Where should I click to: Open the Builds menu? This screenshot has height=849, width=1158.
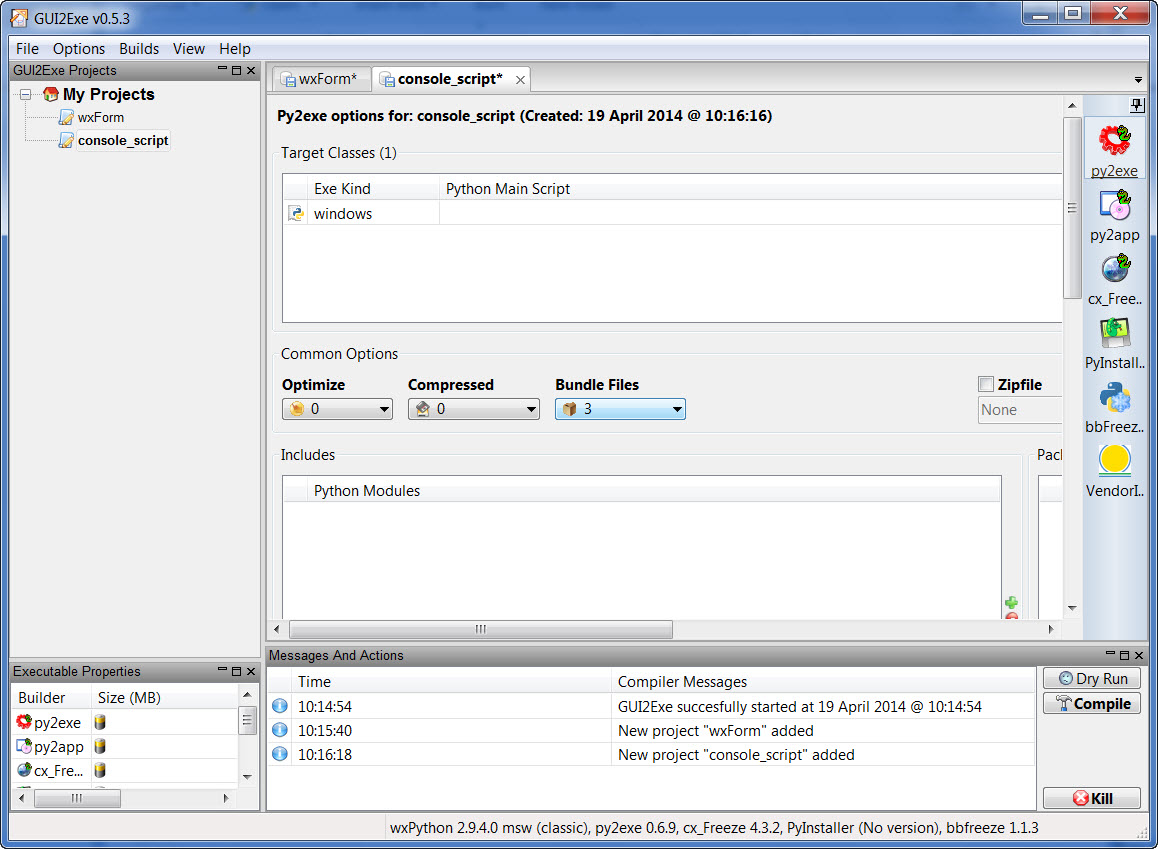pos(139,49)
